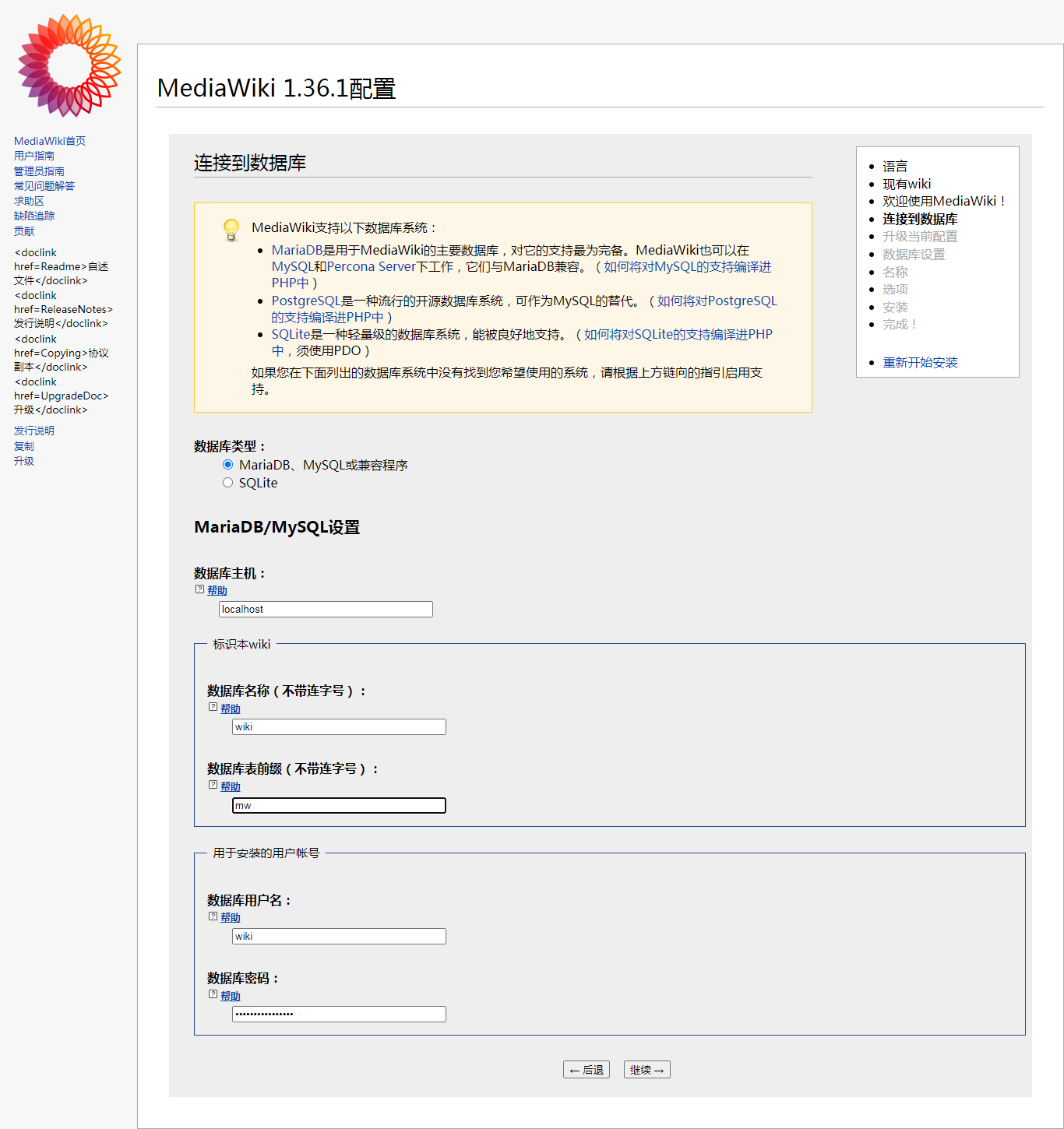Click 数据库设置 step text

tap(914, 255)
